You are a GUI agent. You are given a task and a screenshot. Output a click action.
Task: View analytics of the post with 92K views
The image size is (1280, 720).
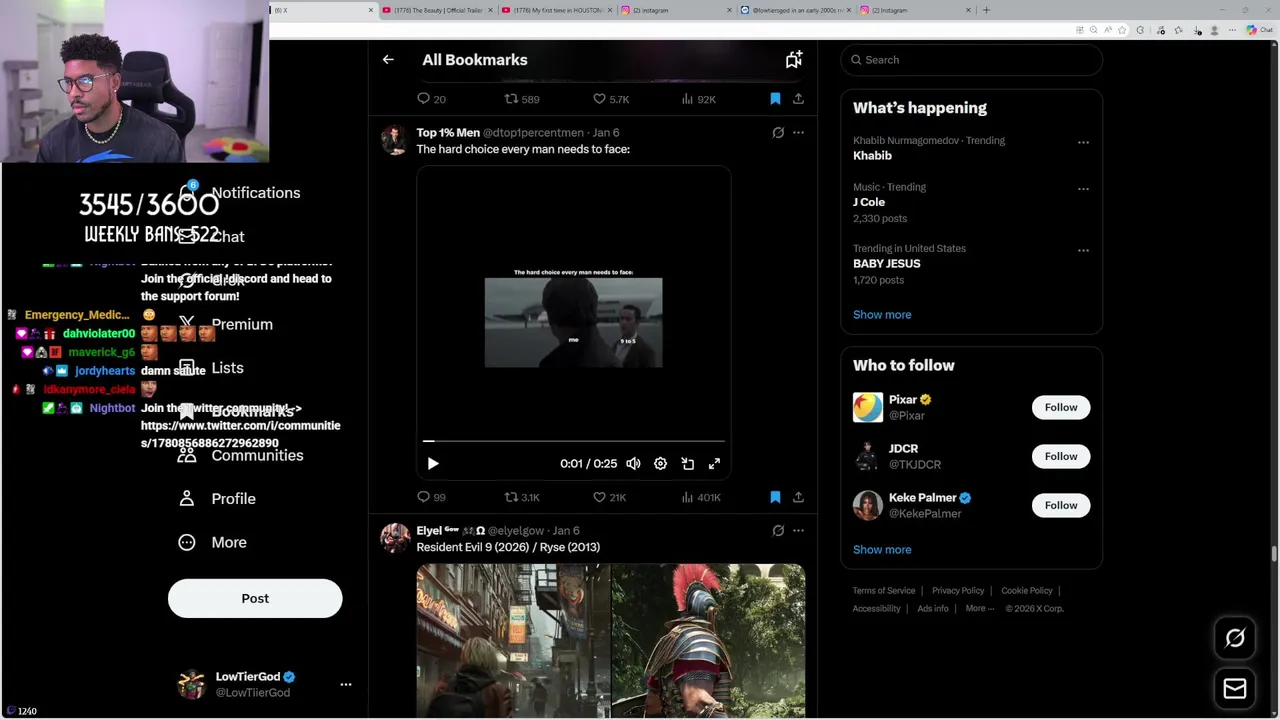(x=698, y=99)
